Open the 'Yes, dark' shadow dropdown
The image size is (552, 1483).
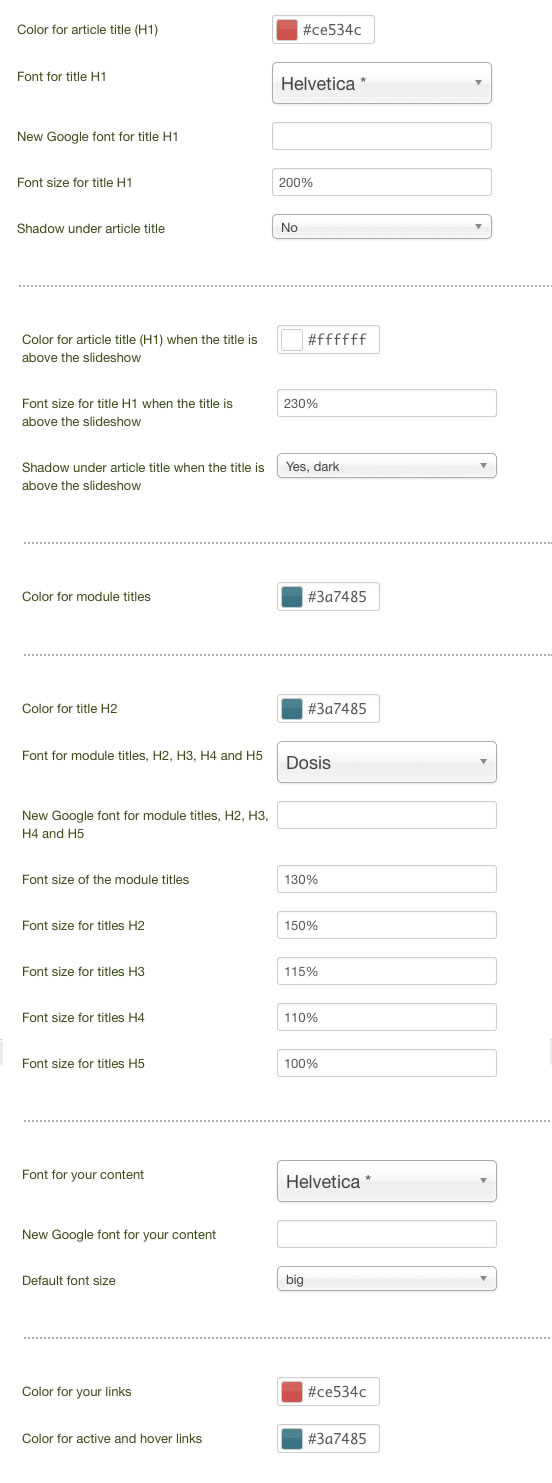tap(387, 466)
